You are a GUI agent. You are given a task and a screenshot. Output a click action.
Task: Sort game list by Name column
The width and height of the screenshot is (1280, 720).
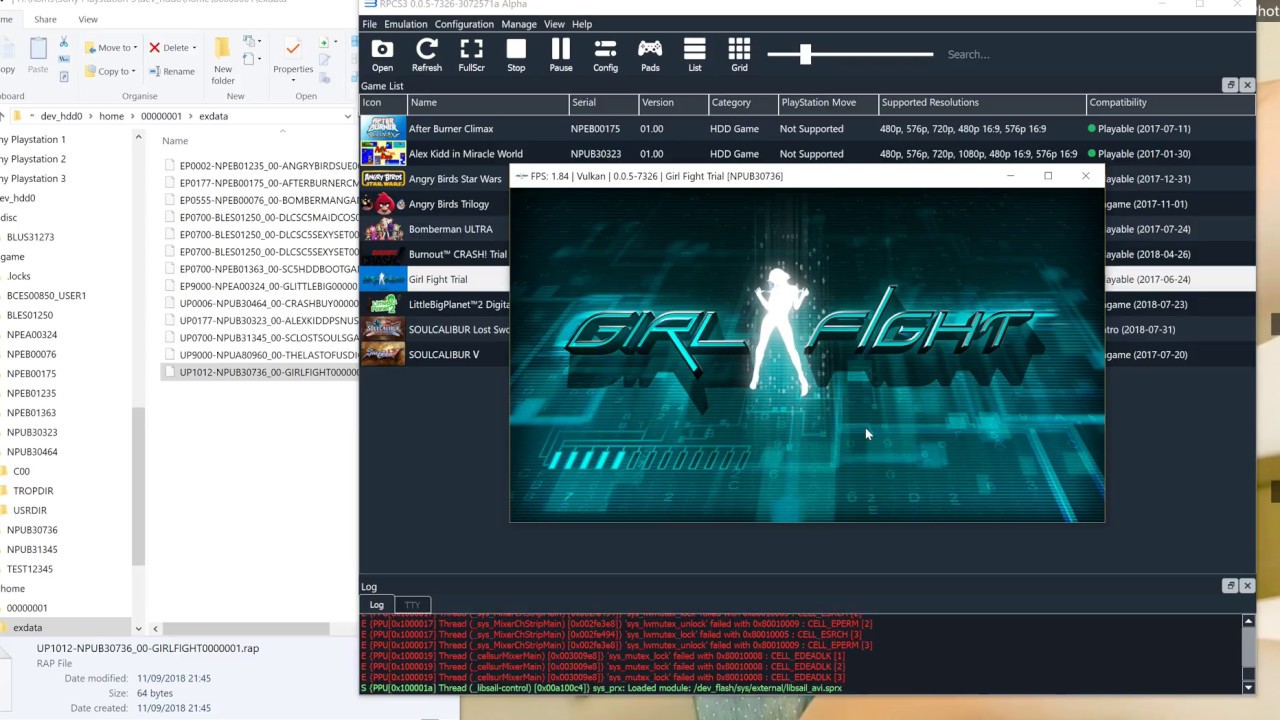pyautogui.click(x=487, y=102)
